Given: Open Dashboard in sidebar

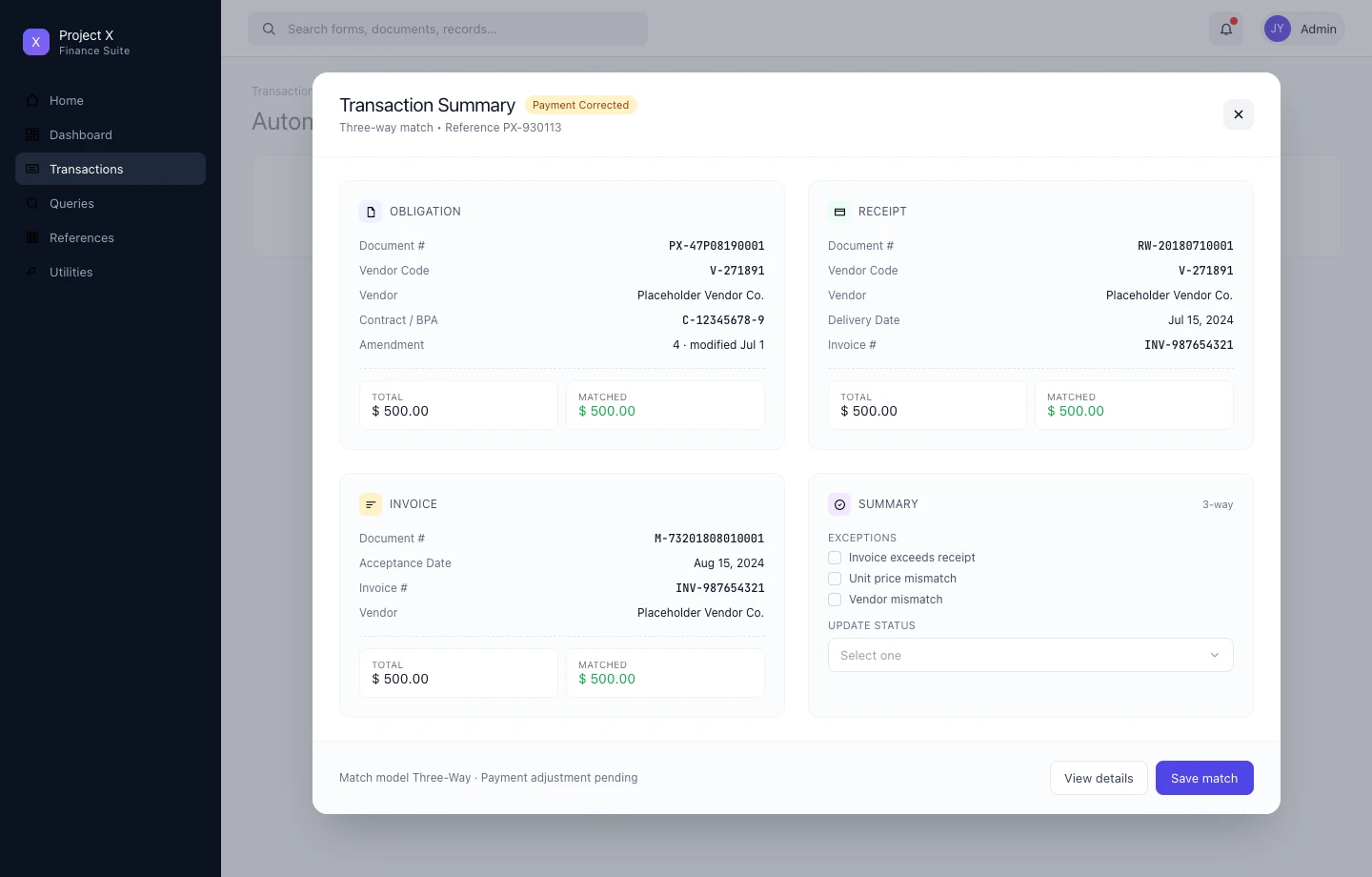Looking at the screenshot, I should 111,134.
